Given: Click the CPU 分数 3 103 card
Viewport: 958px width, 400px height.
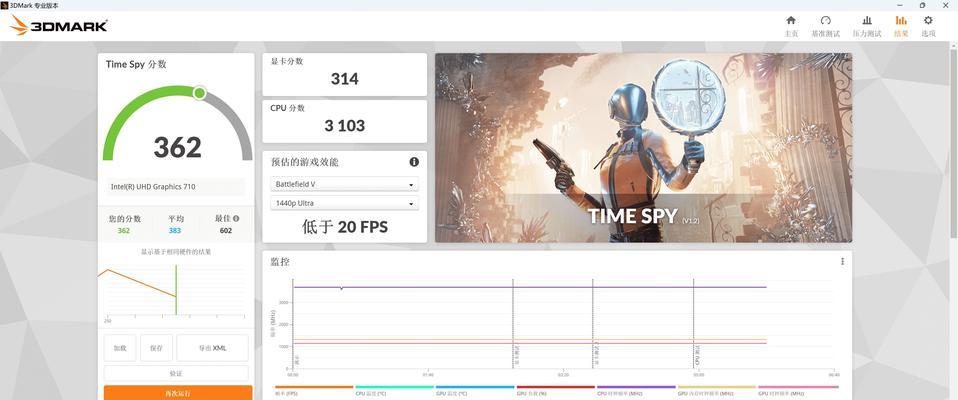Looking at the screenshot, I should pyautogui.click(x=345, y=121).
